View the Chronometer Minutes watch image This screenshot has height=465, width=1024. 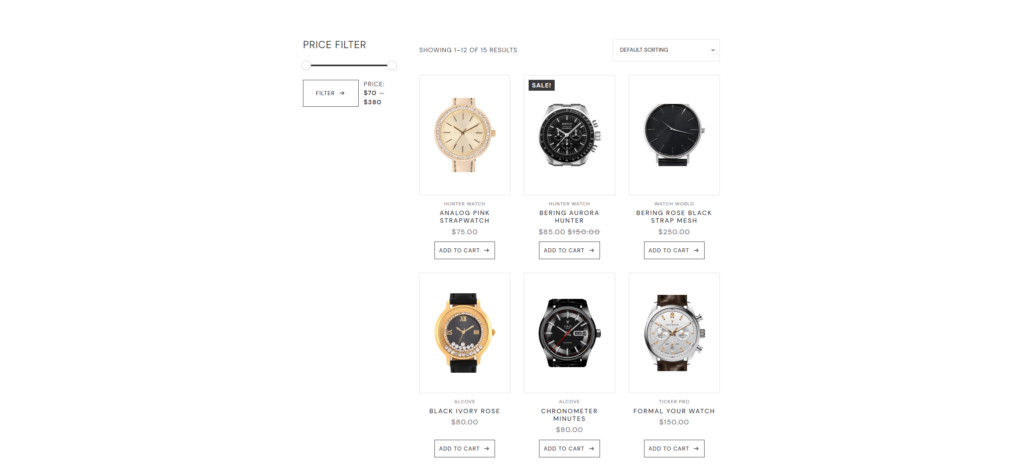click(x=569, y=333)
